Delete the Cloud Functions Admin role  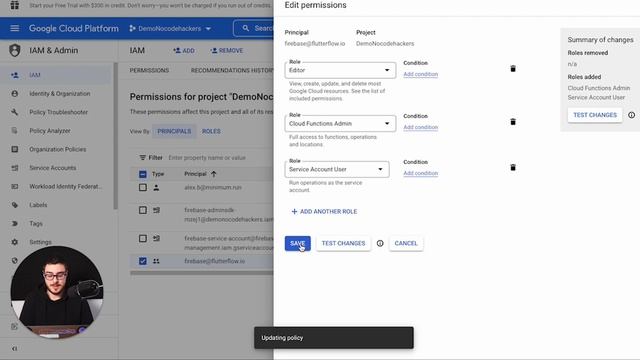click(513, 122)
